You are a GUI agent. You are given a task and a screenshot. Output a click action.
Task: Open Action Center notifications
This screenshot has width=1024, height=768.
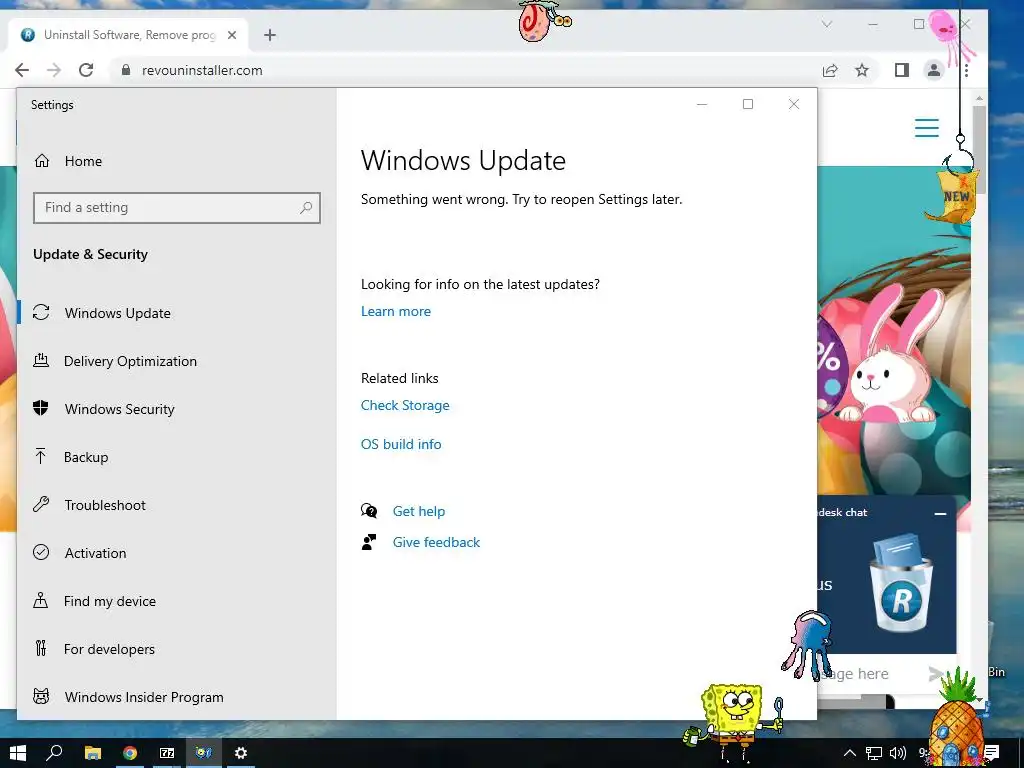pos(991,753)
